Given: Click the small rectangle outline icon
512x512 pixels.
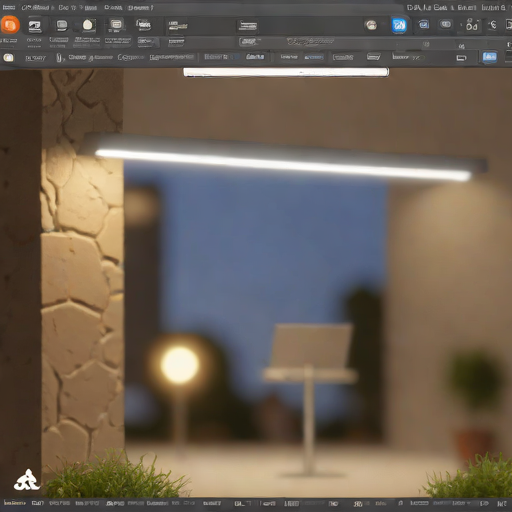Looking at the screenshot, I should [461, 58].
